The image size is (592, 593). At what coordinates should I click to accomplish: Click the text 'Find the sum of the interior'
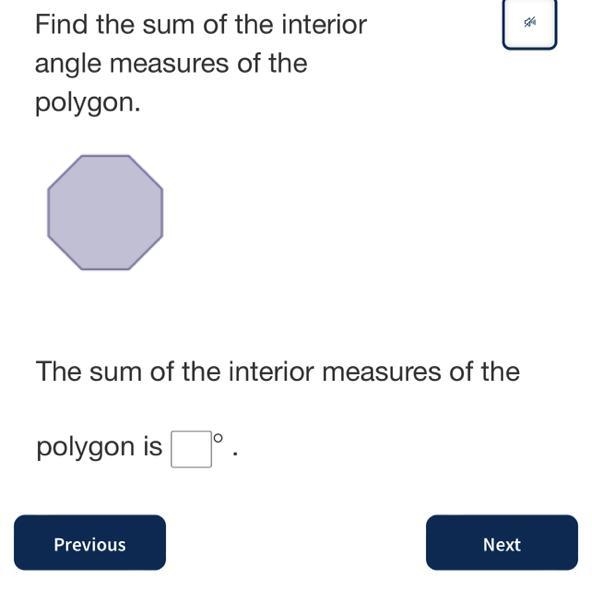pos(201,24)
